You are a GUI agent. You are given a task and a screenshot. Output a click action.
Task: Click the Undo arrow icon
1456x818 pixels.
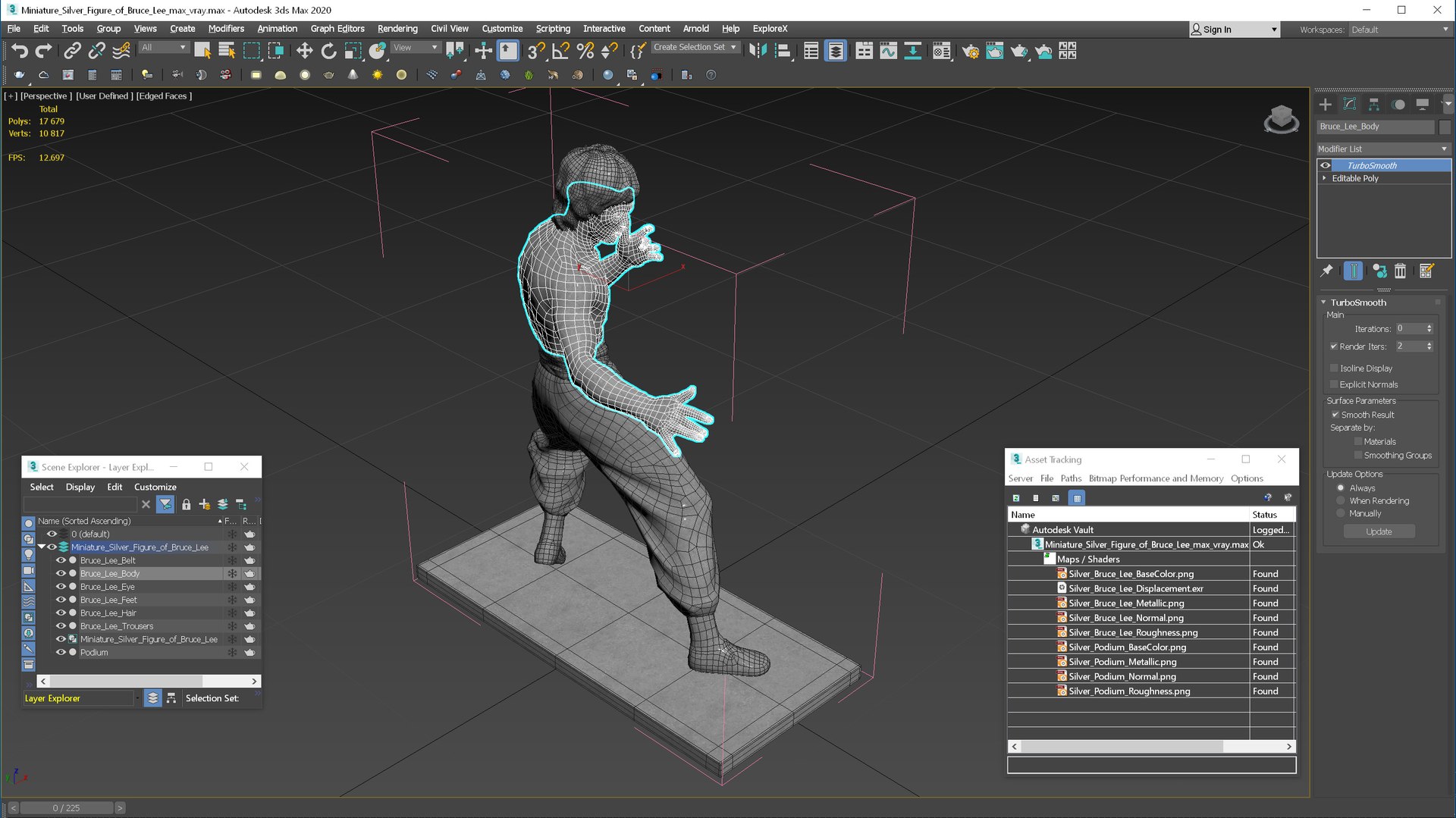pyautogui.click(x=20, y=51)
